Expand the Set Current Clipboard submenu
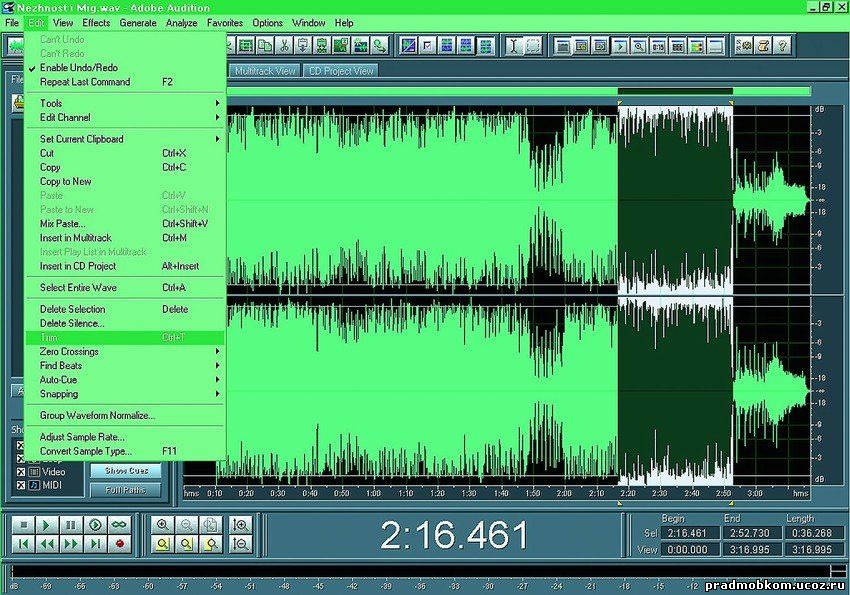This screenshot has height=595, width=850. coord(125,139)
